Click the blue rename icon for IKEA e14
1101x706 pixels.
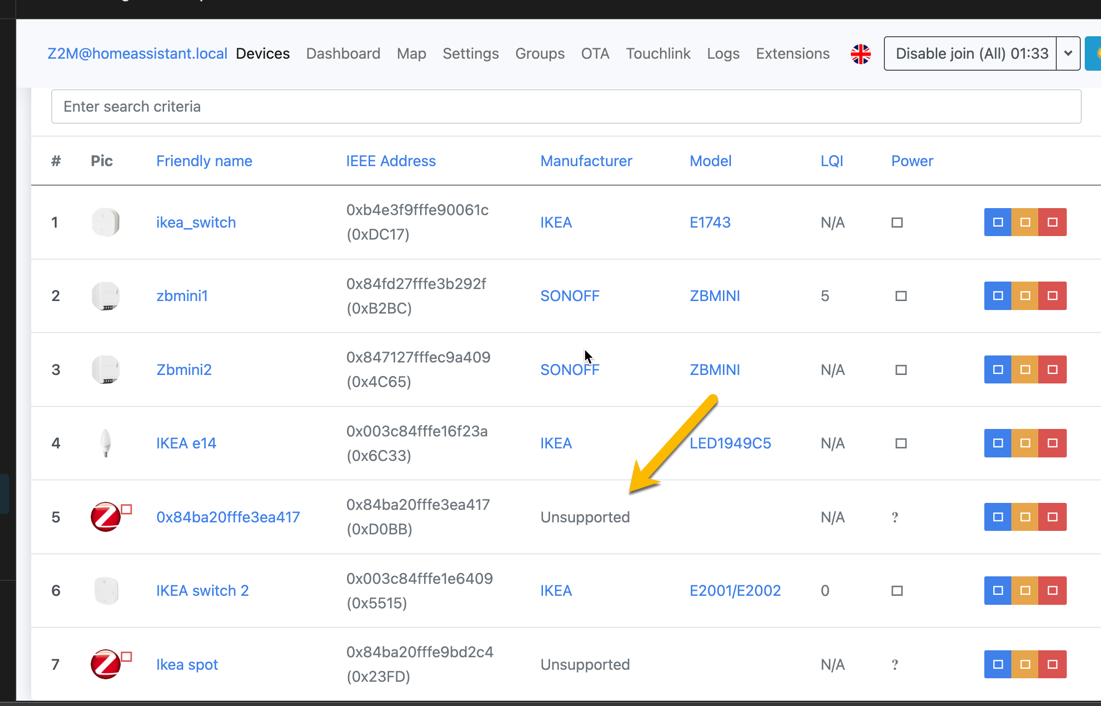click(997, 443)
